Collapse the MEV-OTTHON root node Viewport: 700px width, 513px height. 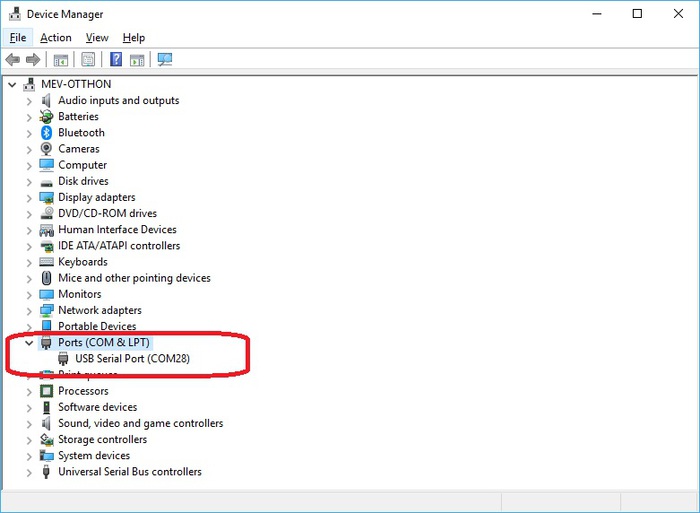11,85
